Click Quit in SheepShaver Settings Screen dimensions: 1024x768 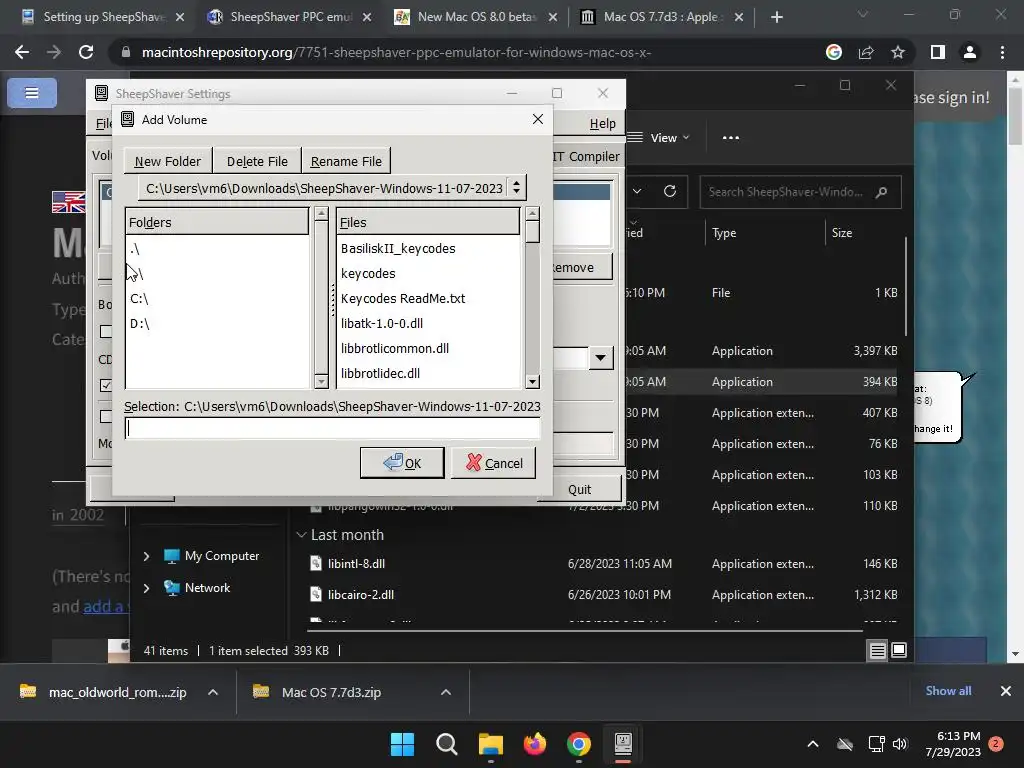[579, 489]
